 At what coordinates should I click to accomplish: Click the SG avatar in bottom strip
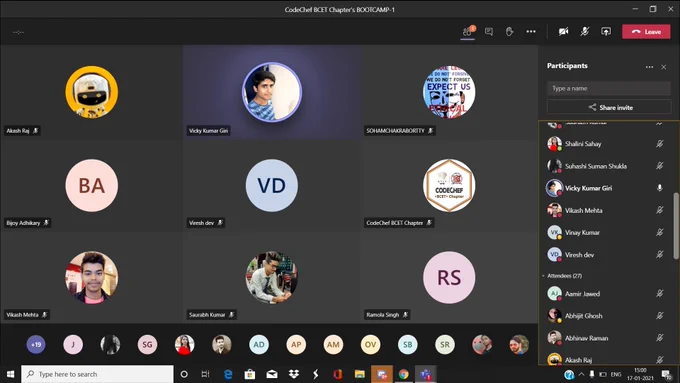pos(147,344)
